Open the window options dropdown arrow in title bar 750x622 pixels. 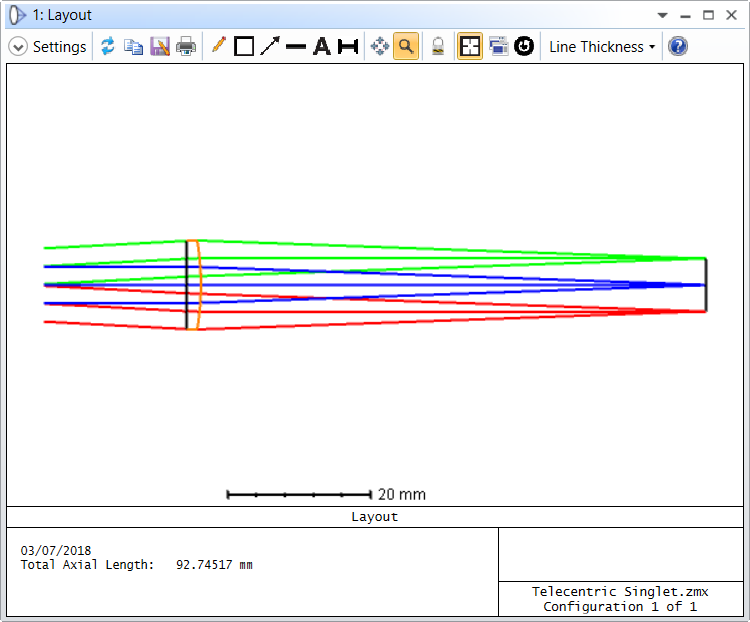[662, 15]
